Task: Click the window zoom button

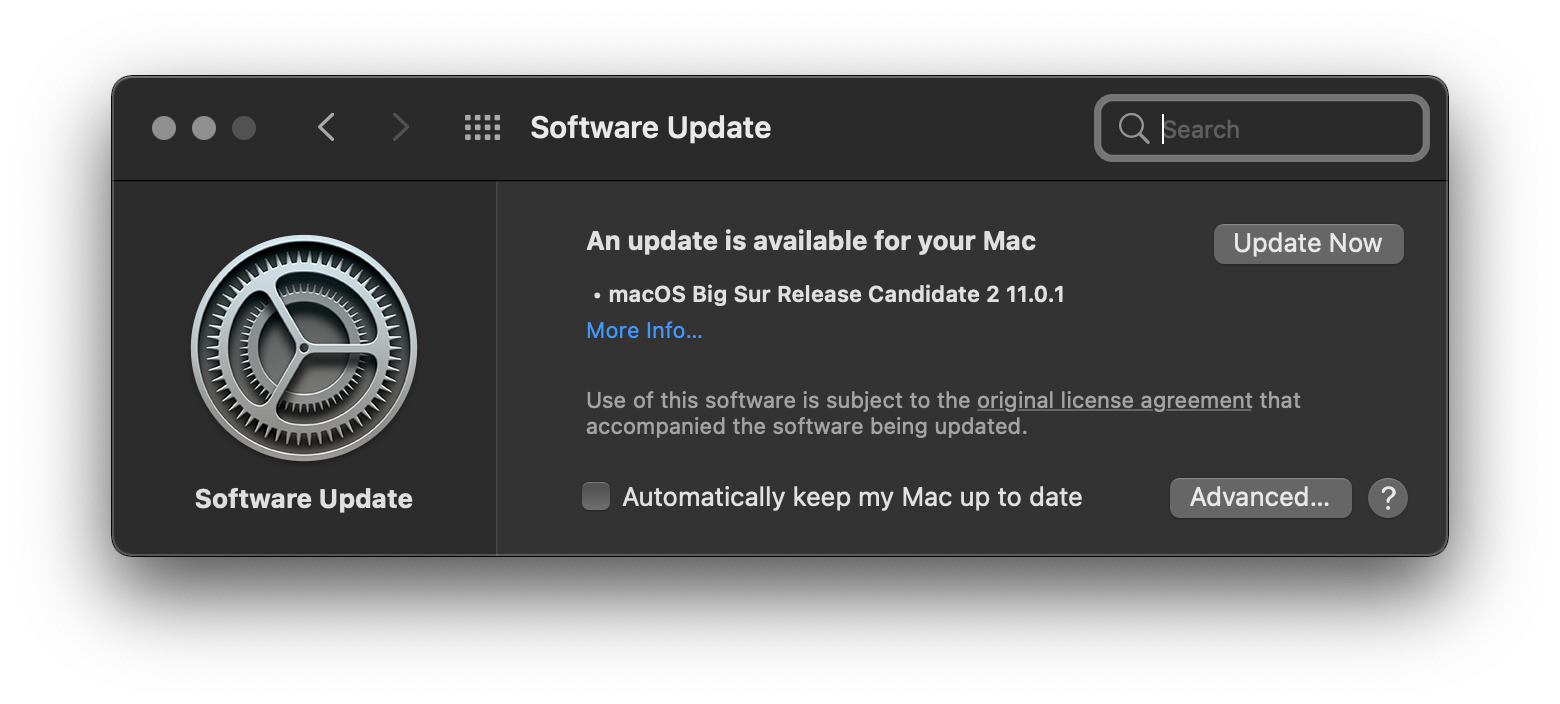Action: coord(244,128)
